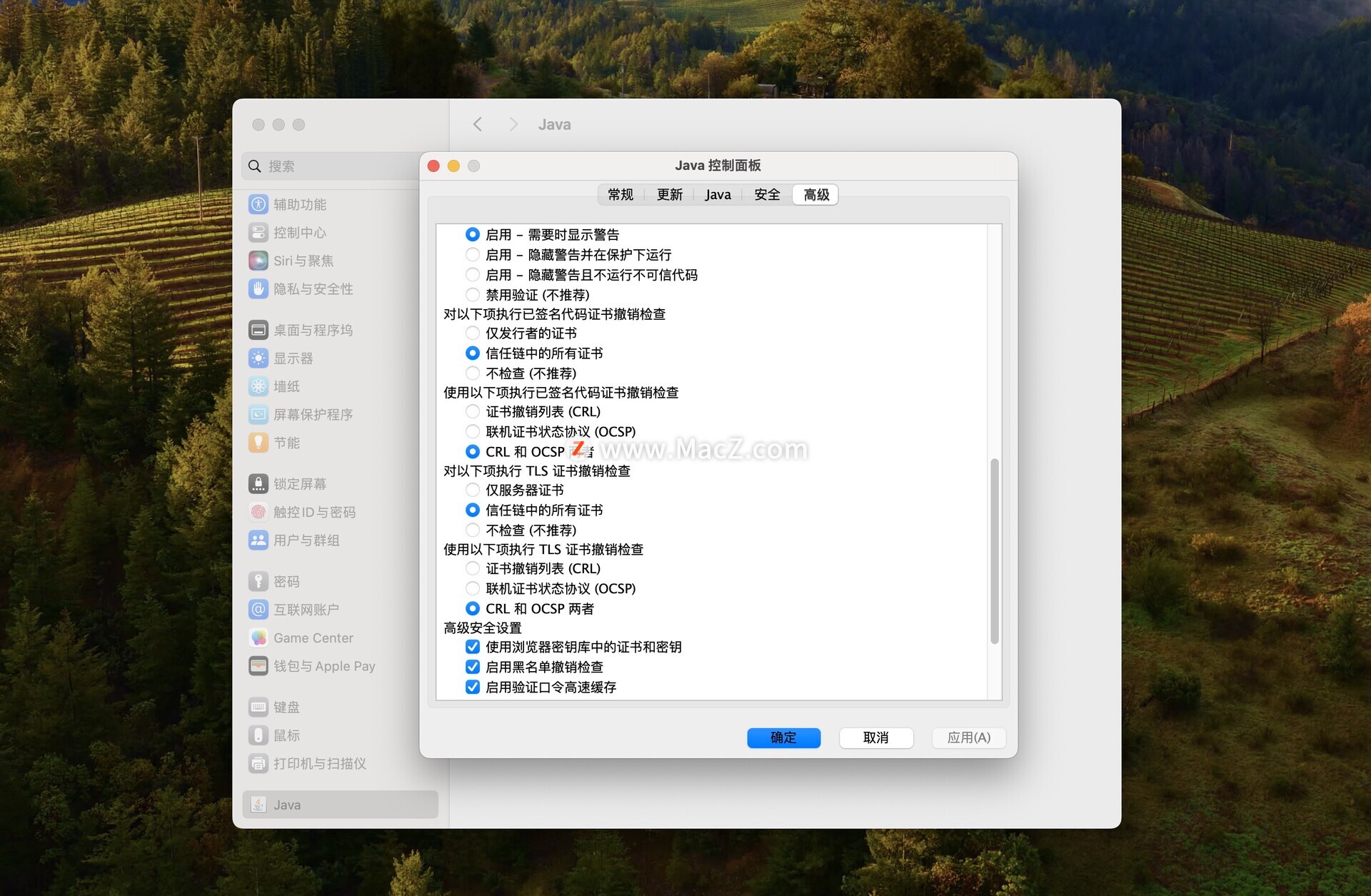
Task: Open the 锁定屏幕 lock icon
Action: (x=258, y=484)
